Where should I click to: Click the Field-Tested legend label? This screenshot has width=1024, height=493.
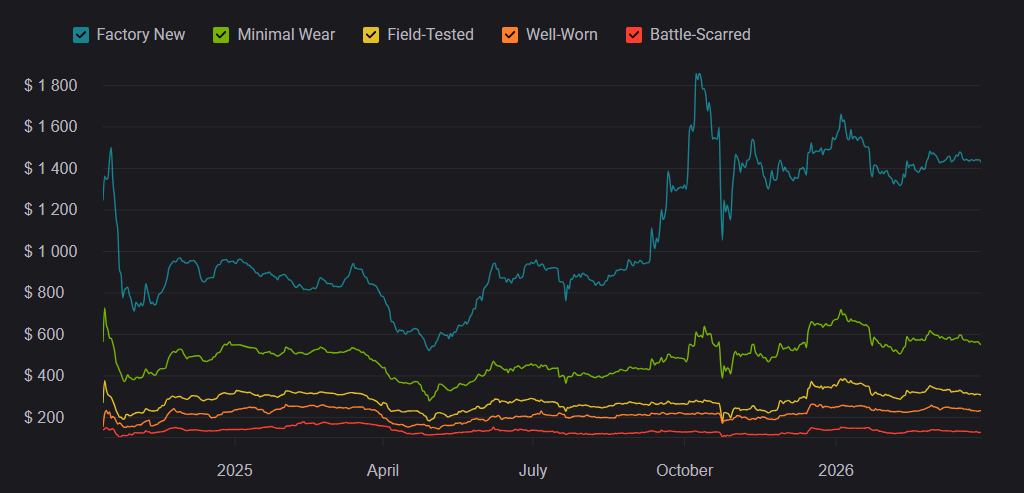click(431, 35)
